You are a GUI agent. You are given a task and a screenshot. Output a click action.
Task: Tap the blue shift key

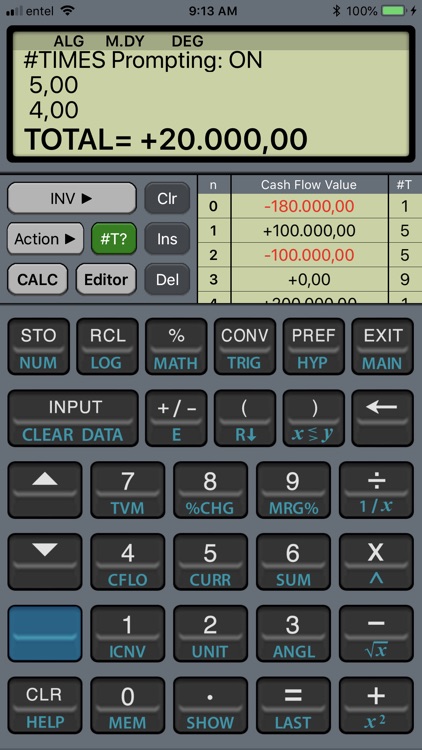45,633
